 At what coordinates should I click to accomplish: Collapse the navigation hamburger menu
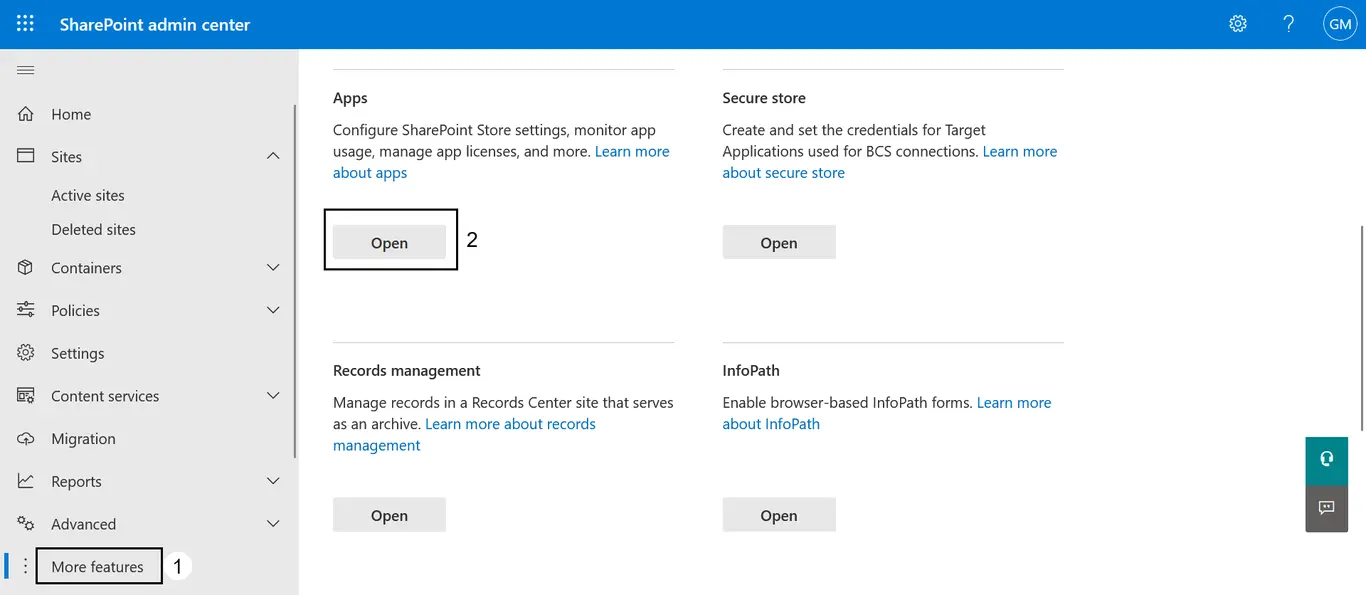point(26,70)
